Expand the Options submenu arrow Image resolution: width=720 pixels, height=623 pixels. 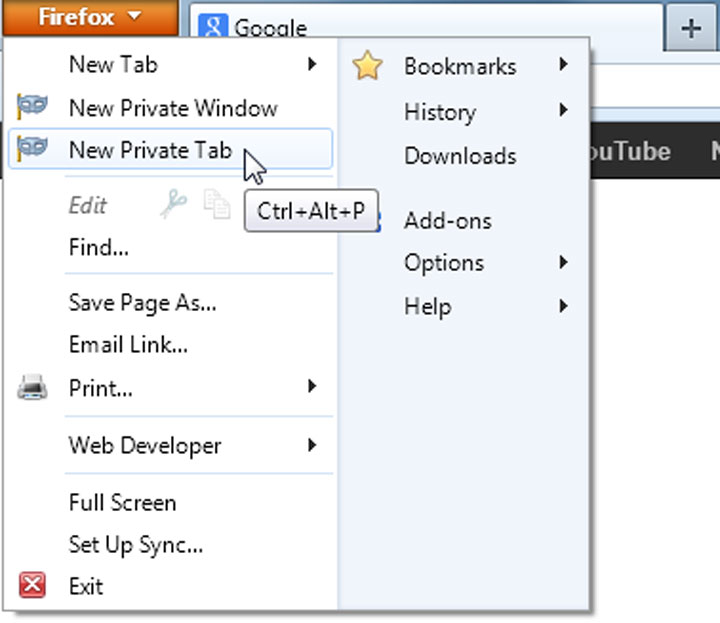(563, 262)
